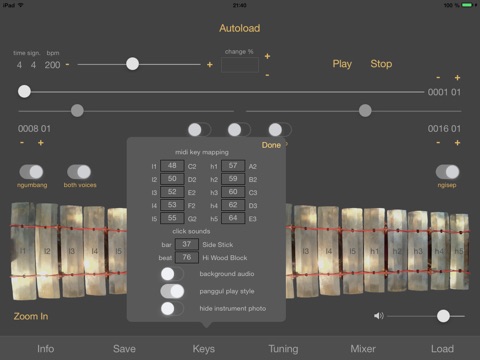Strike the l1 bar on left instrument

pos(23,251)
